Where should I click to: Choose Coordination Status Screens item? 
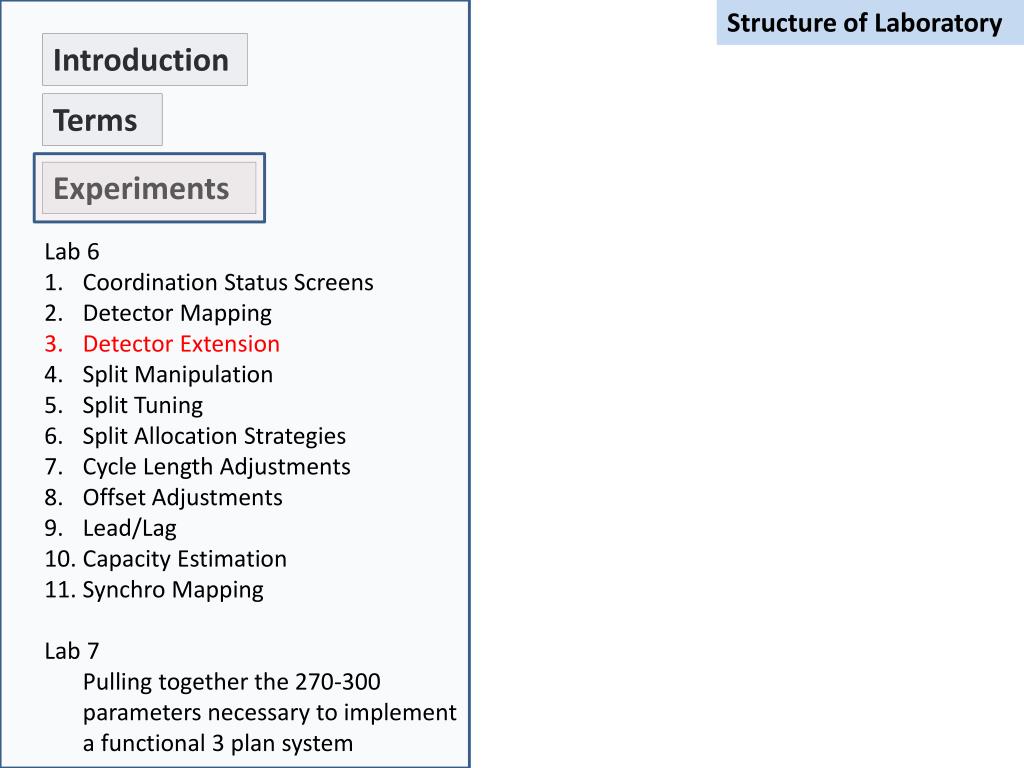pos(209,282)
